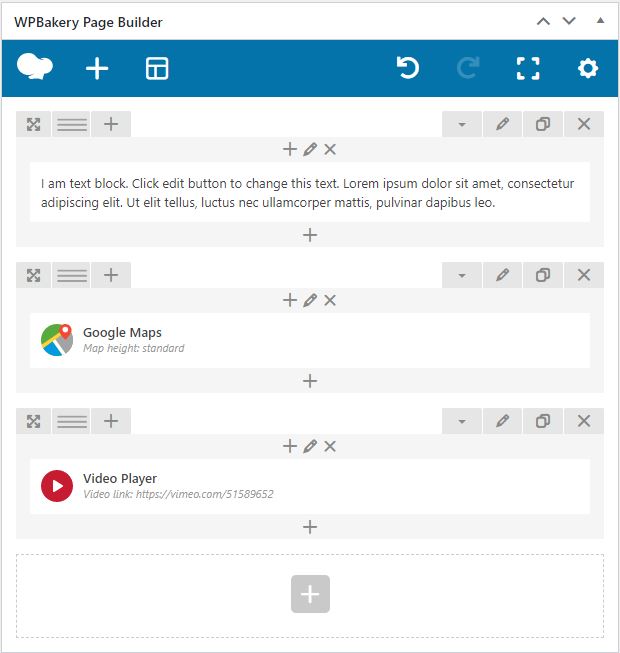Screen dimensions: 620x653
Task: Delete the text block row
Action: (x=584, y=124)
